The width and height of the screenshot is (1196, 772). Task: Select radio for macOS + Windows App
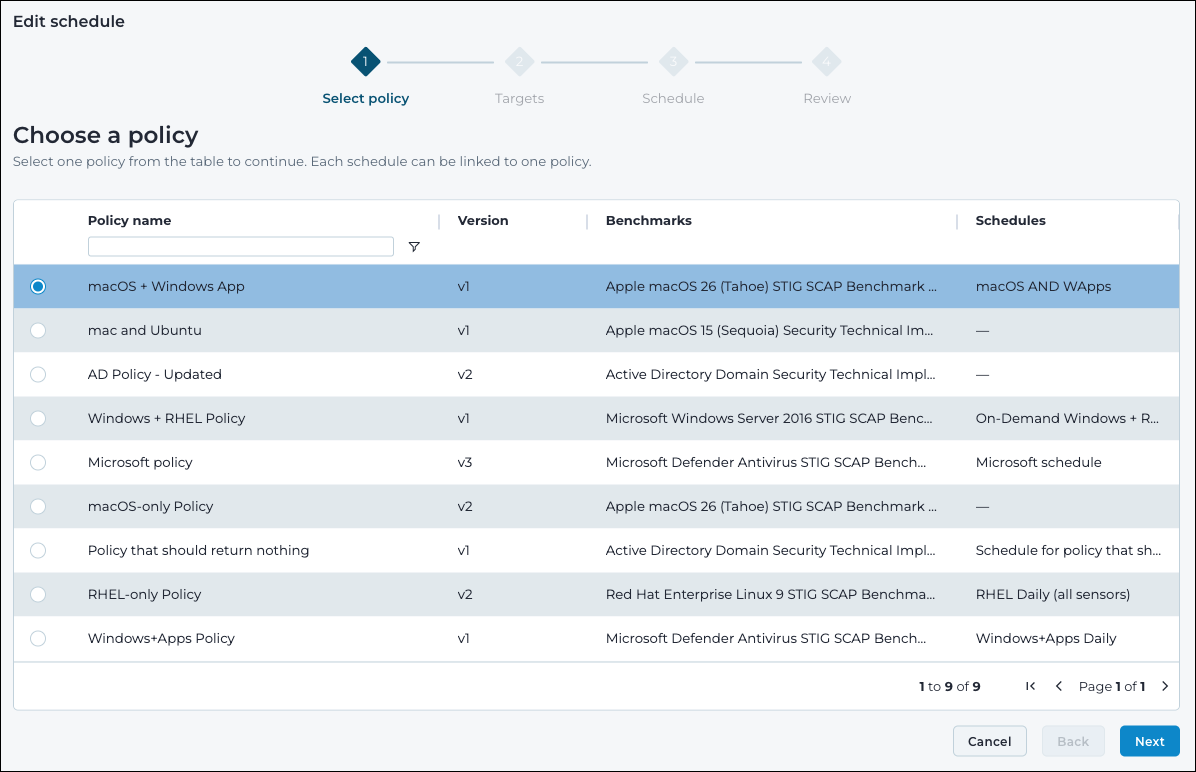click(x=38, y=286)
